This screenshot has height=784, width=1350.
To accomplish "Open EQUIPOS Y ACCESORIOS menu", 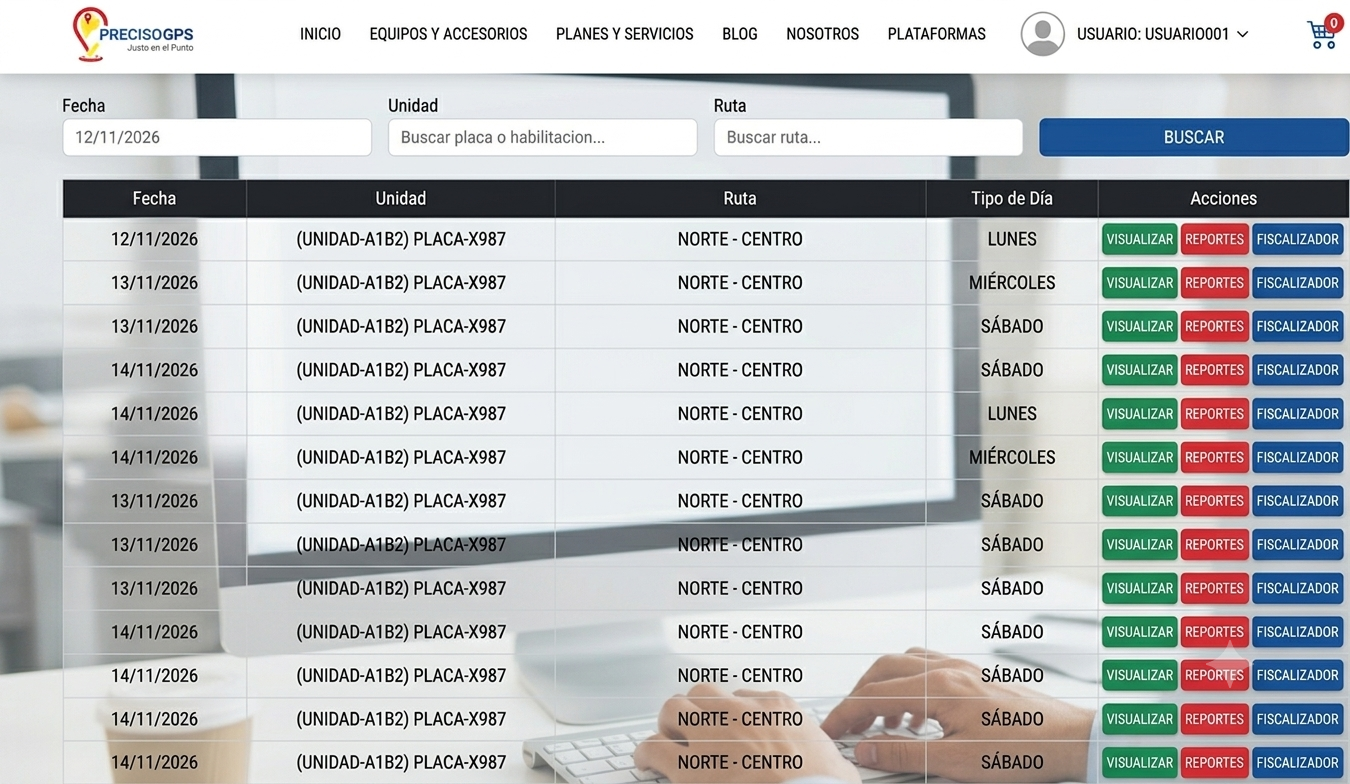I will pos(448,34).
